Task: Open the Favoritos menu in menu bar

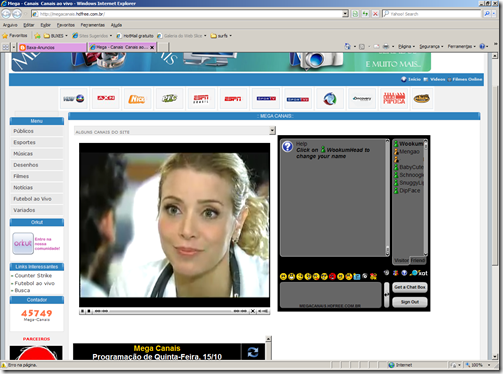Action: [x=66, y=25]
